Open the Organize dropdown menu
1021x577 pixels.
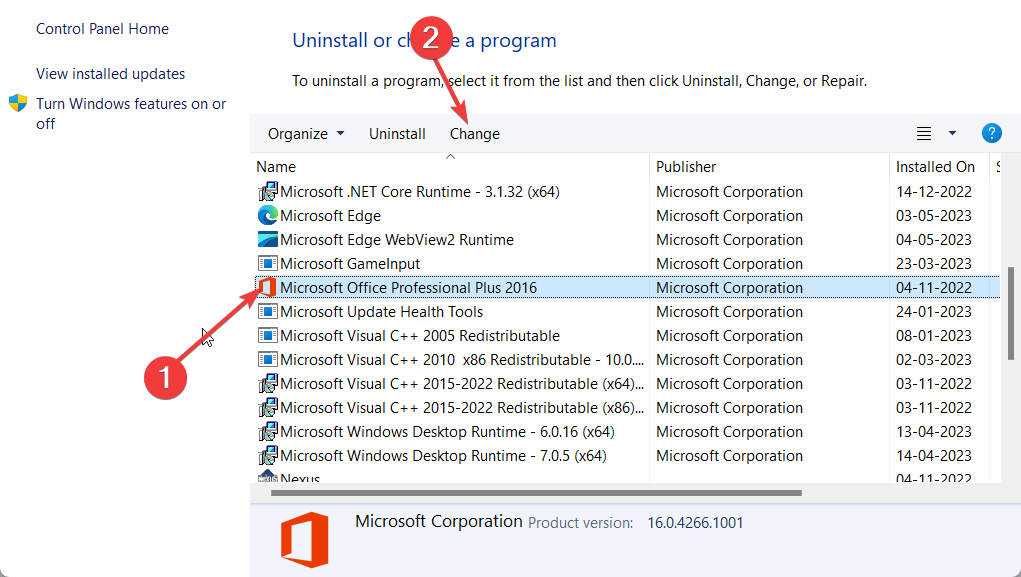coord(306,134)
